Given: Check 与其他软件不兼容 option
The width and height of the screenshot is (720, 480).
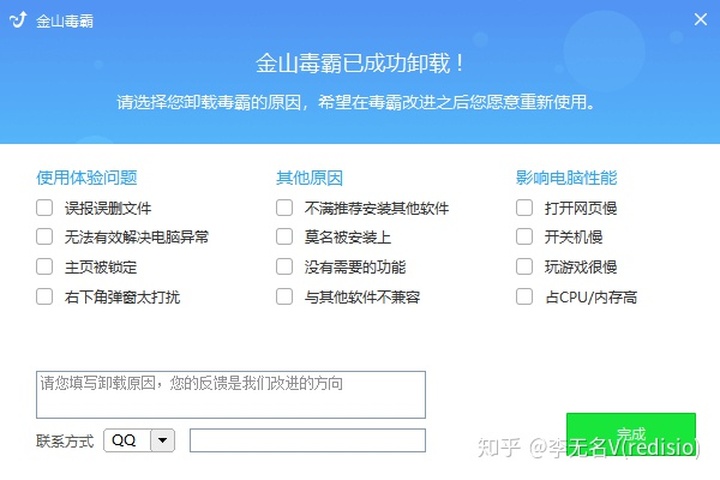Looking at the screenshot, I should point(284,297).
